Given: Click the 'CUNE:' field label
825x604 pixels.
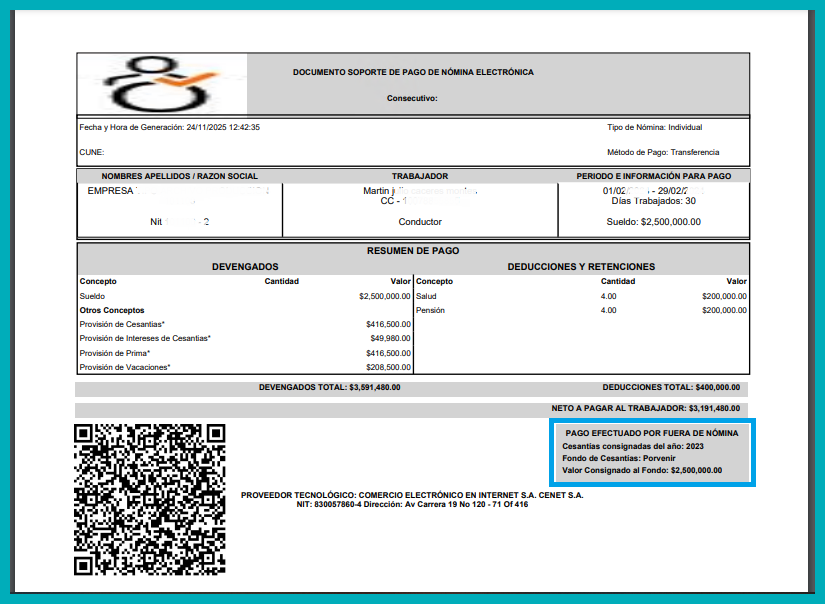Looking at the screenshot, I should pyautogui.click(x=91, y=153).
